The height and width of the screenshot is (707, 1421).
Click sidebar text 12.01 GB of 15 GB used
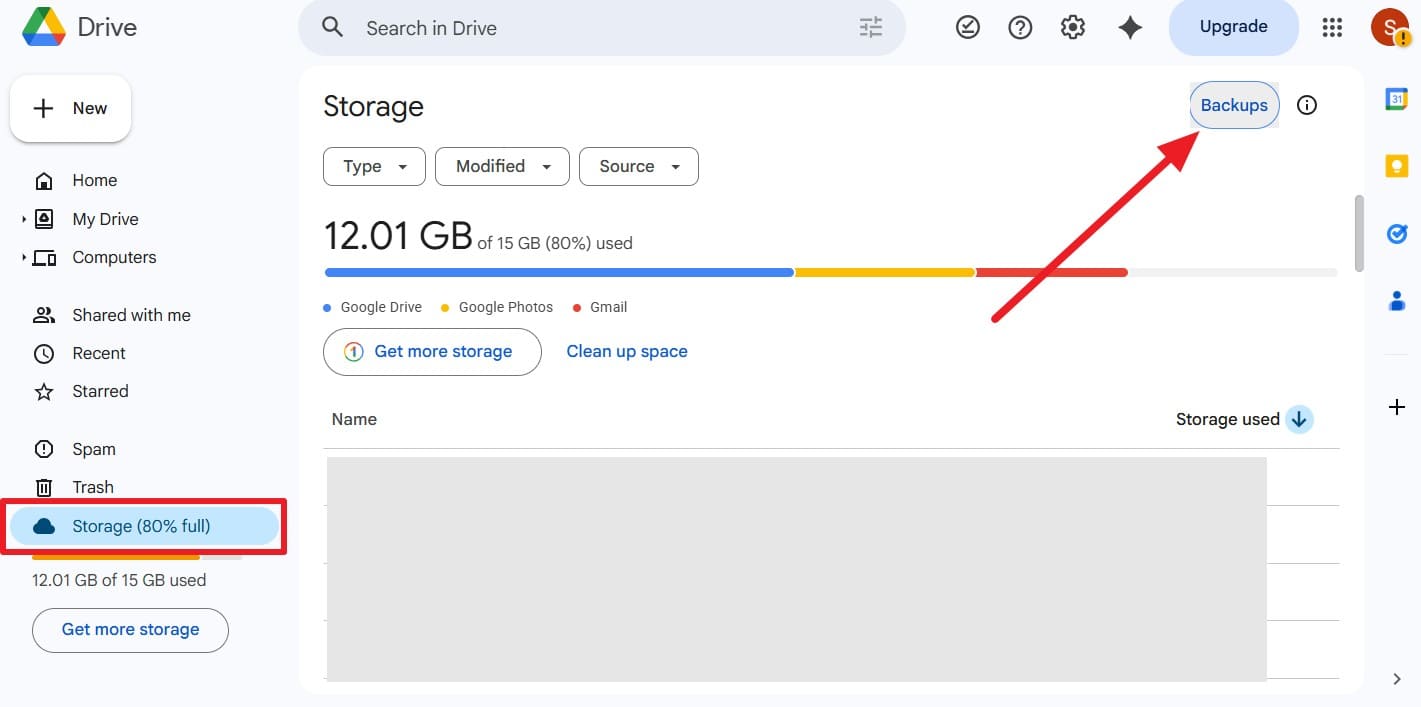(x=119, y=580)
